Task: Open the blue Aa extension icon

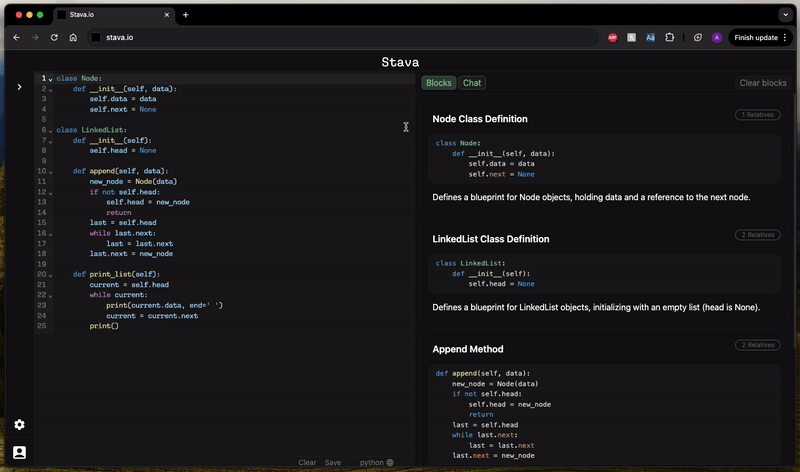Action: pyautogui.click(x=650, y=37)
